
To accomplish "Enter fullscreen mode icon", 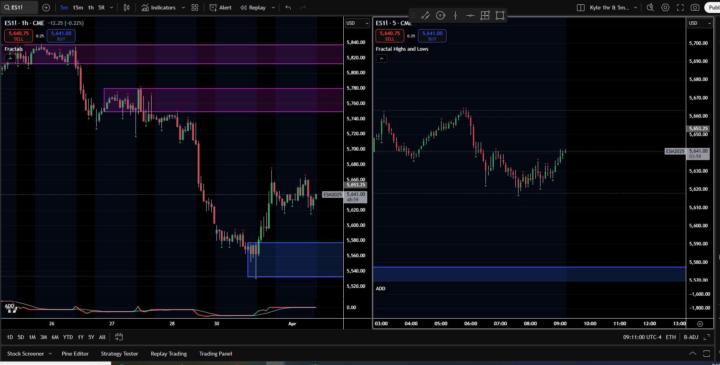I will click(x=680, y=7).
